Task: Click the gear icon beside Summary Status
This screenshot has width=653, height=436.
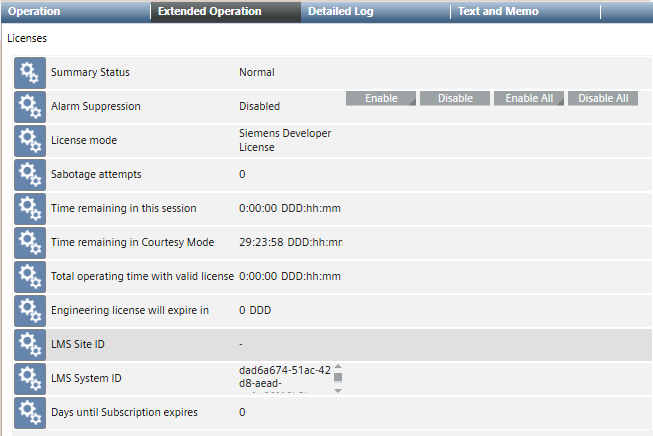Action: pyautogui.click(x=30, y=73)
